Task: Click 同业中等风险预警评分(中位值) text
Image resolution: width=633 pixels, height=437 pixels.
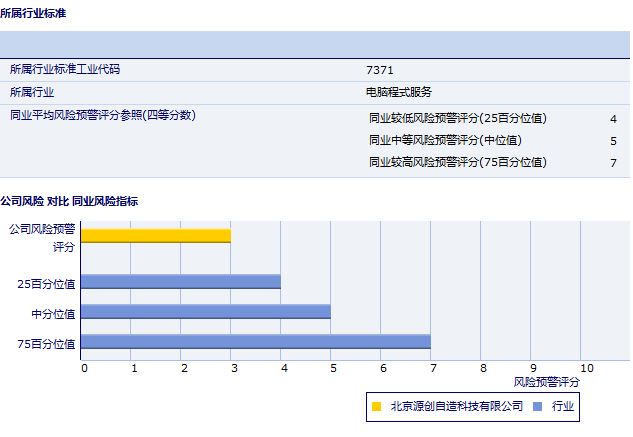Action: 445,140
